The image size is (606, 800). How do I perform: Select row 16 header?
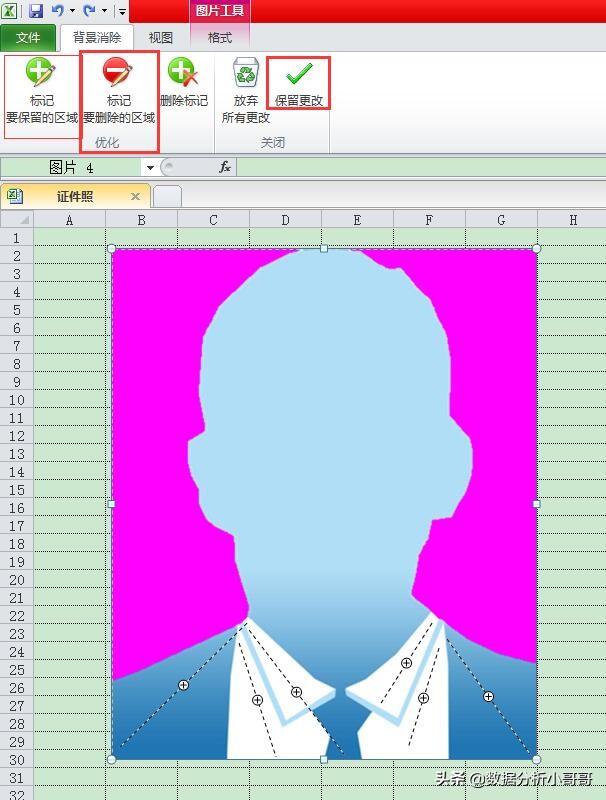17,508
